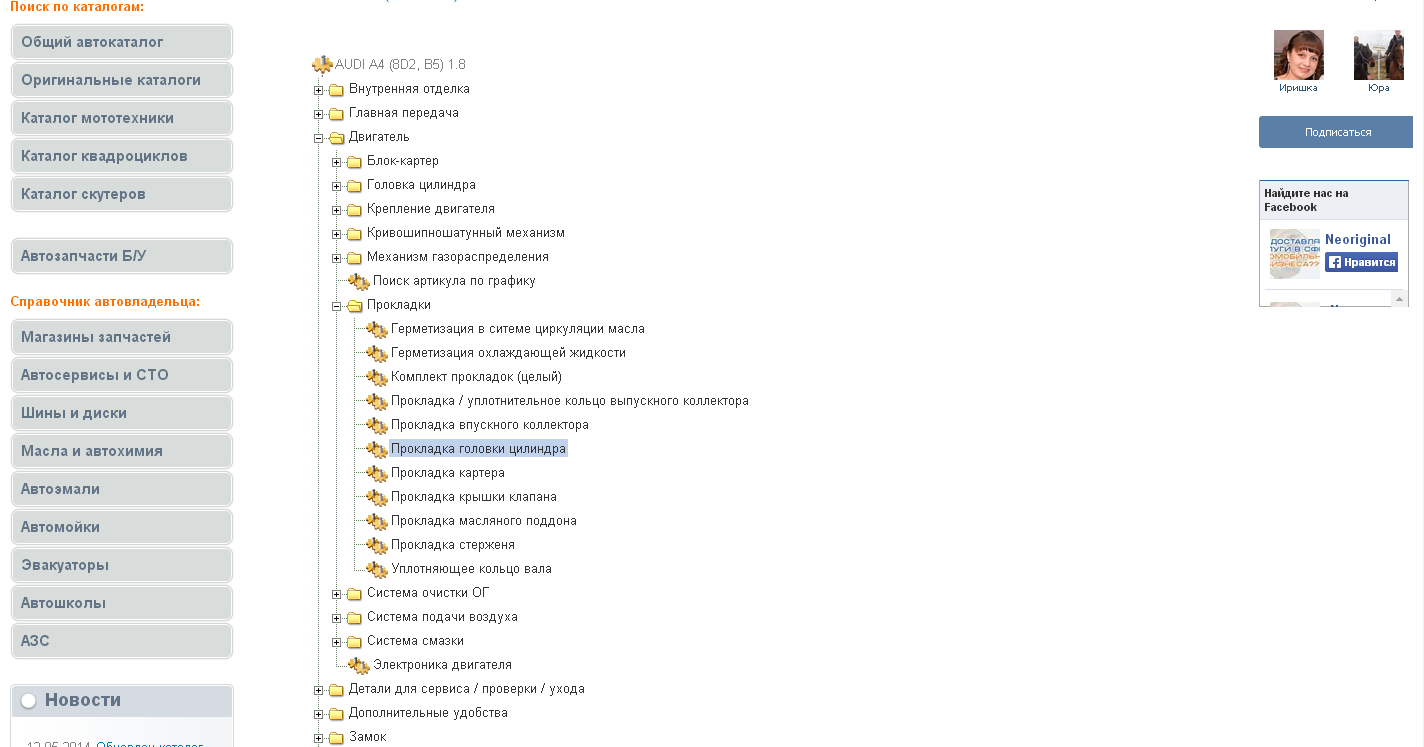Click the Facebook widget scrollbar arrow
1424x747 pixels.
(1399, 299)
